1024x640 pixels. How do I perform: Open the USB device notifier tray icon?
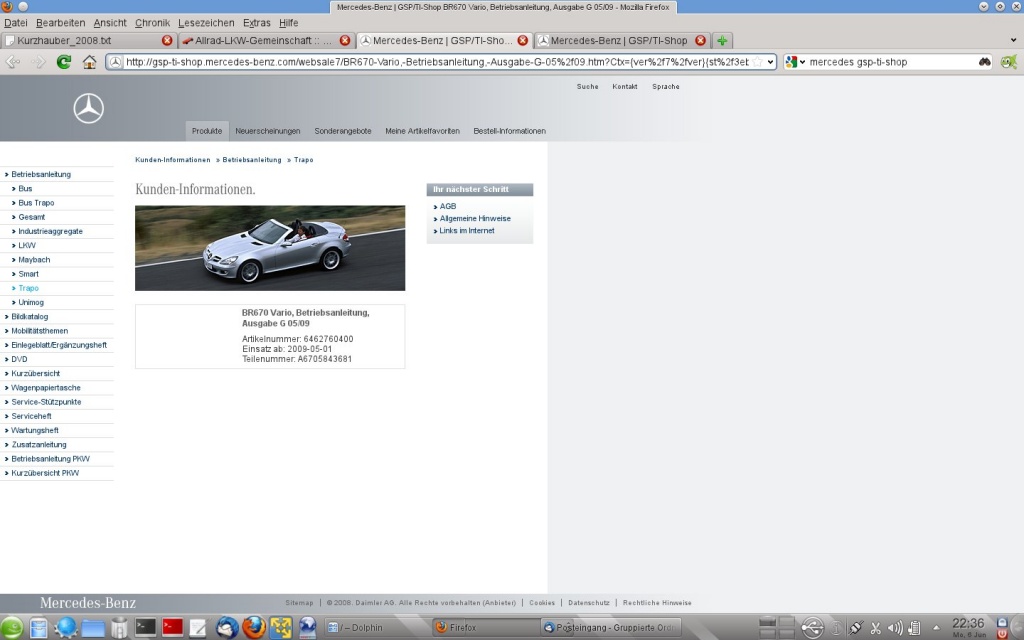[812, 628]
